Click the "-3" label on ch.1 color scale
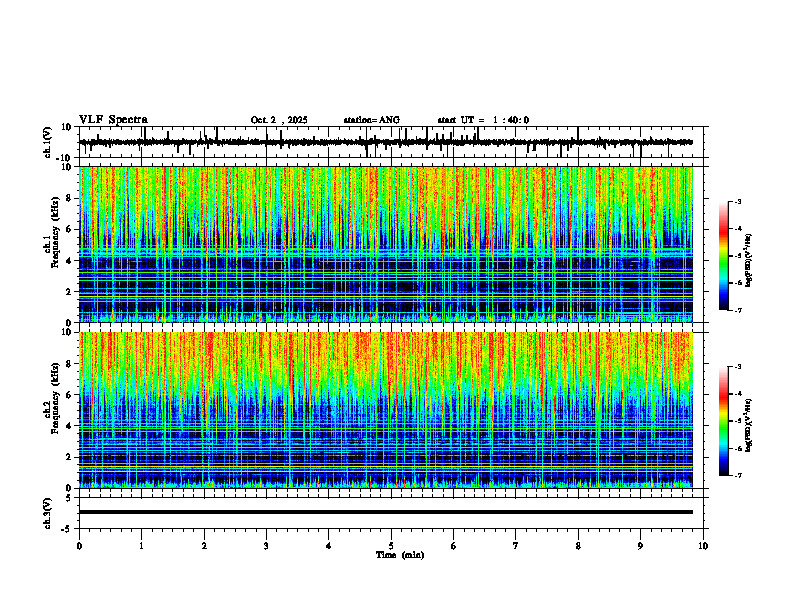Screen dimensions: 792x612 [737, 202]
